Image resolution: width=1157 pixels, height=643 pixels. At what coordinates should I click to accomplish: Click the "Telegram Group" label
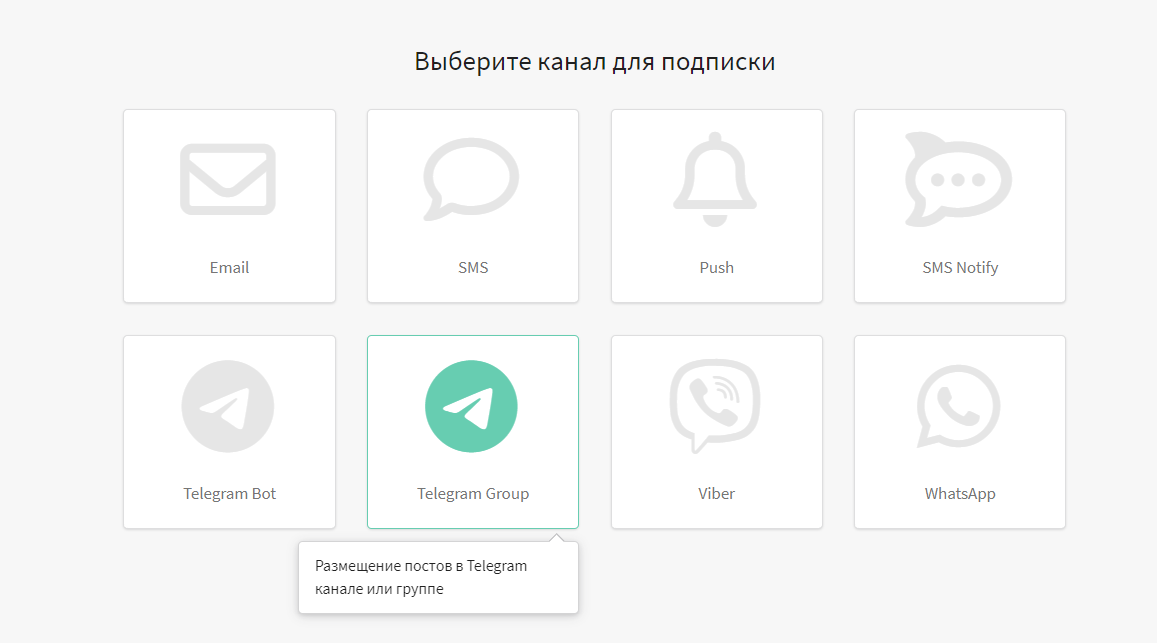473,494
